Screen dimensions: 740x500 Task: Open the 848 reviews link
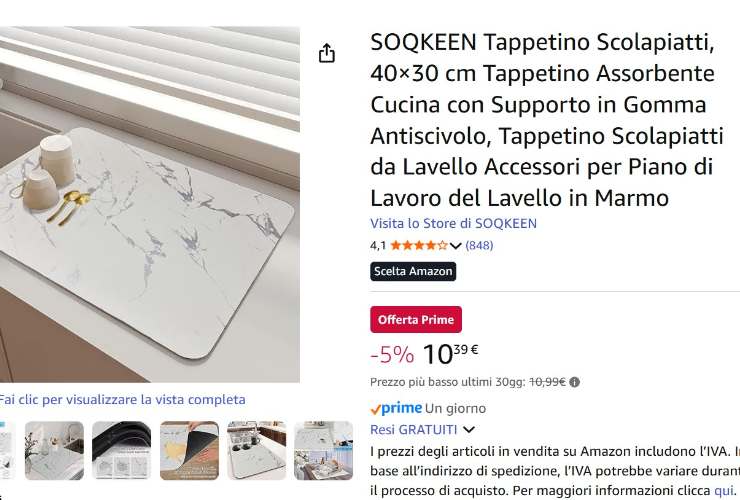click(x=479, y=246)
